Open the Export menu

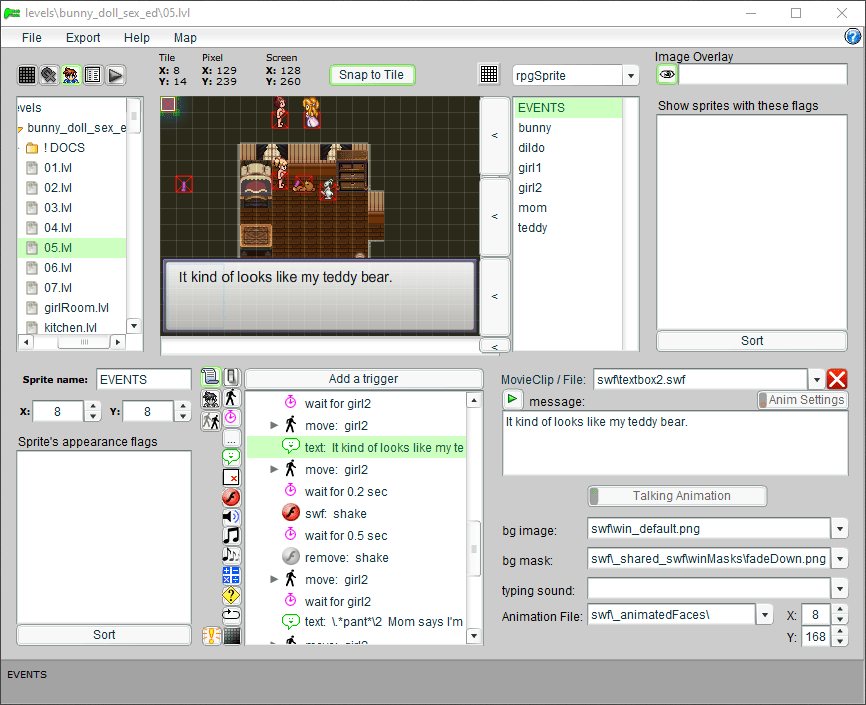click(x=83, y=38)
